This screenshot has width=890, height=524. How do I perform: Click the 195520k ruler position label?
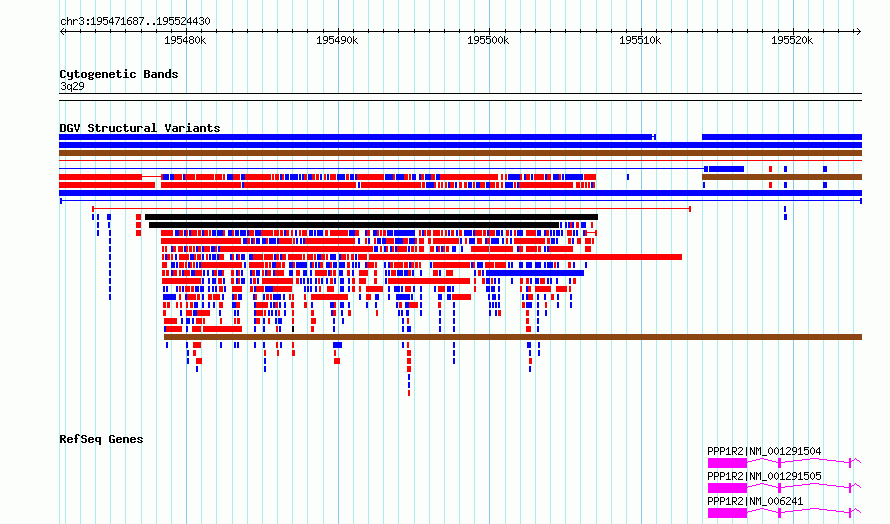coord(792,40)
